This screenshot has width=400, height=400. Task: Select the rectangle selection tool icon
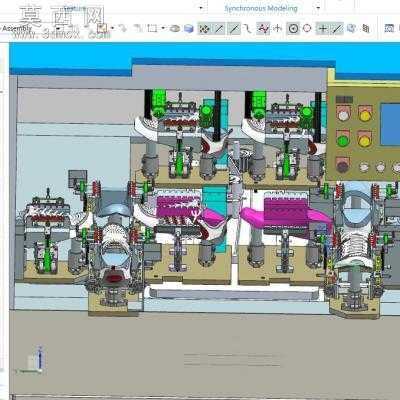pyautogui.click(x=152, y=29)
